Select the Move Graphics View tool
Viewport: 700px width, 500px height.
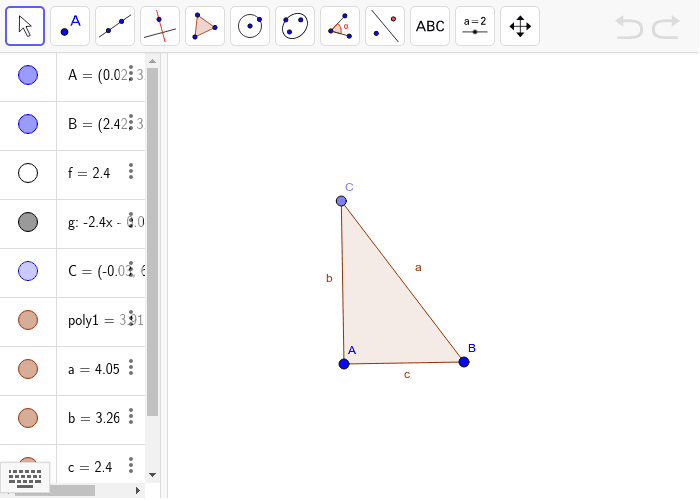[520, 26]
